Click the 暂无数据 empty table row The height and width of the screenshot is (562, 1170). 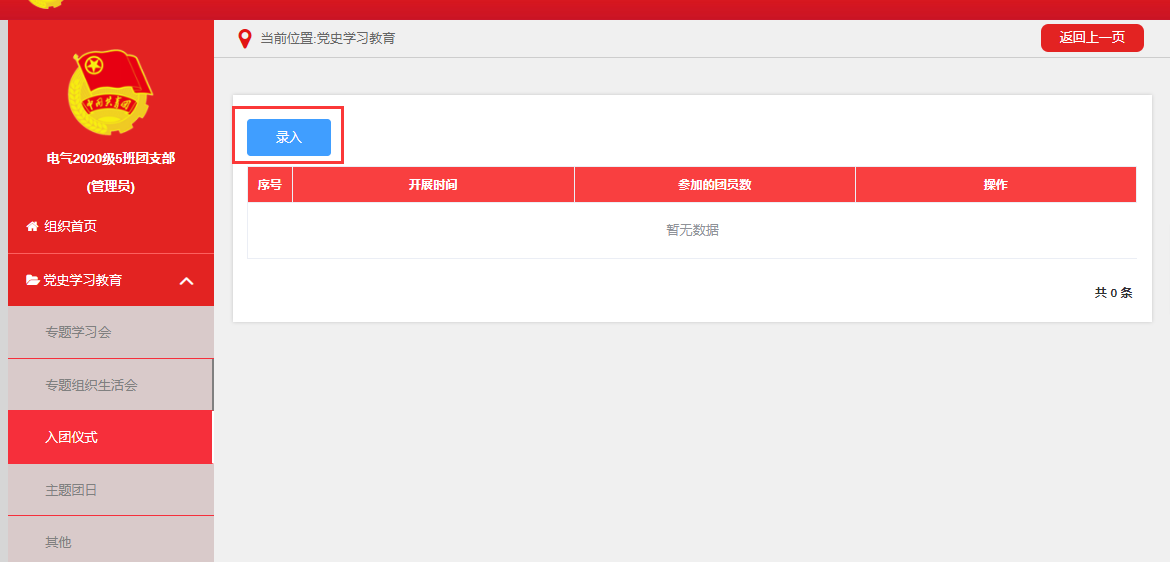click(x=692, y=230)
